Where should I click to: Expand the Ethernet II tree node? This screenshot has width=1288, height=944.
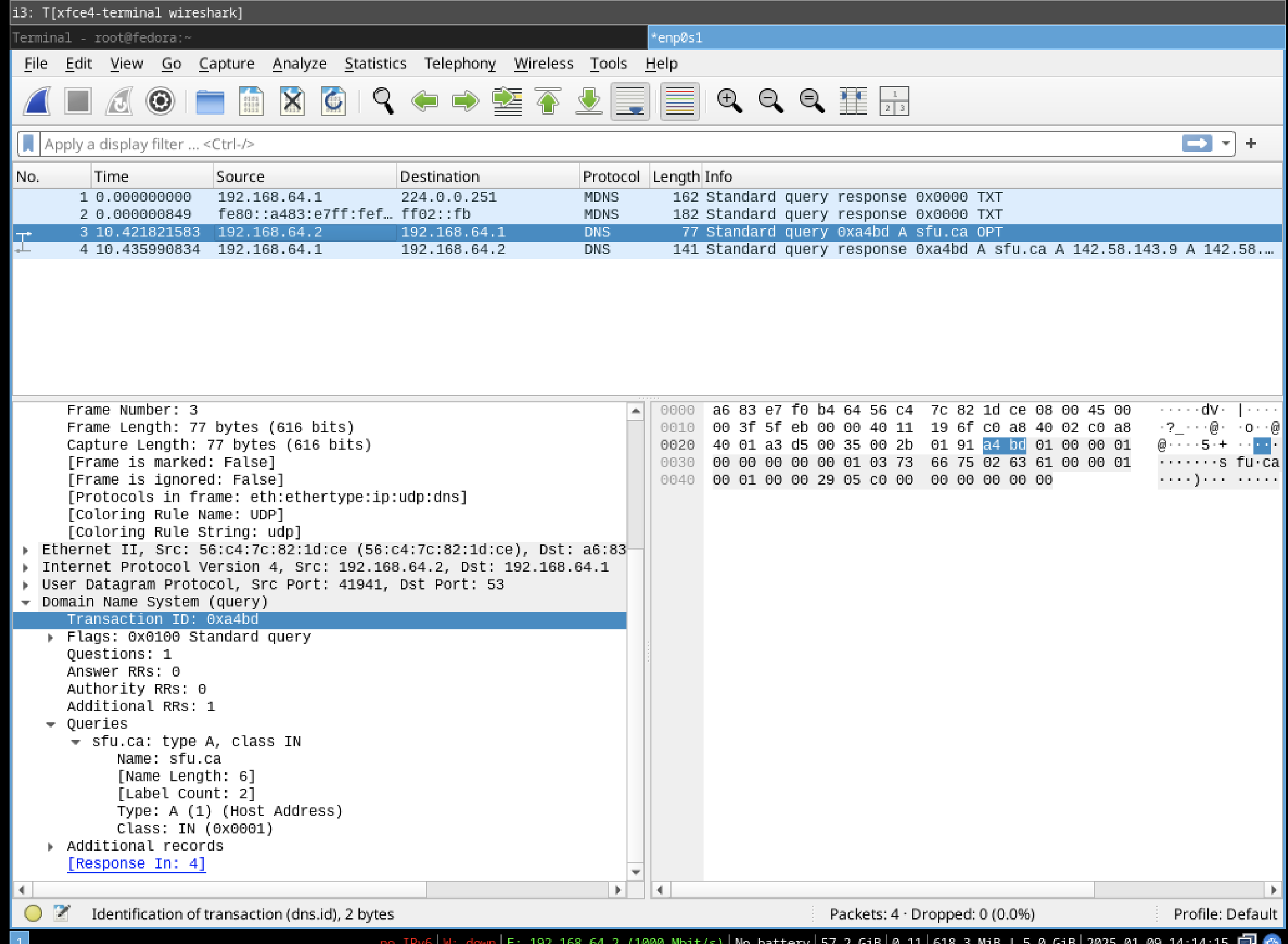(x=26, y=550)
